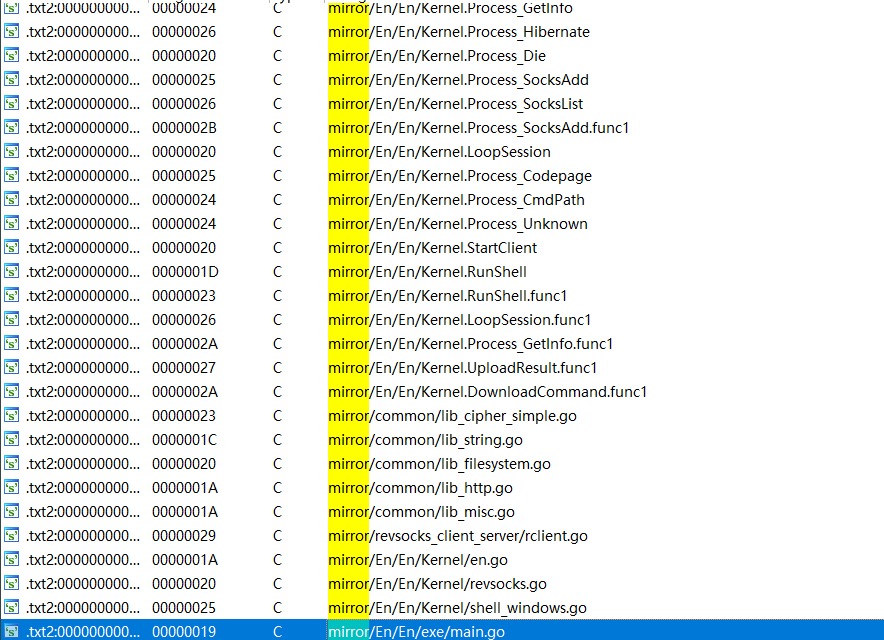The height and width of the screenshot is (640, 884).
Task: Click the string icon for the lib_http.go entry
Action: point(12,488)
